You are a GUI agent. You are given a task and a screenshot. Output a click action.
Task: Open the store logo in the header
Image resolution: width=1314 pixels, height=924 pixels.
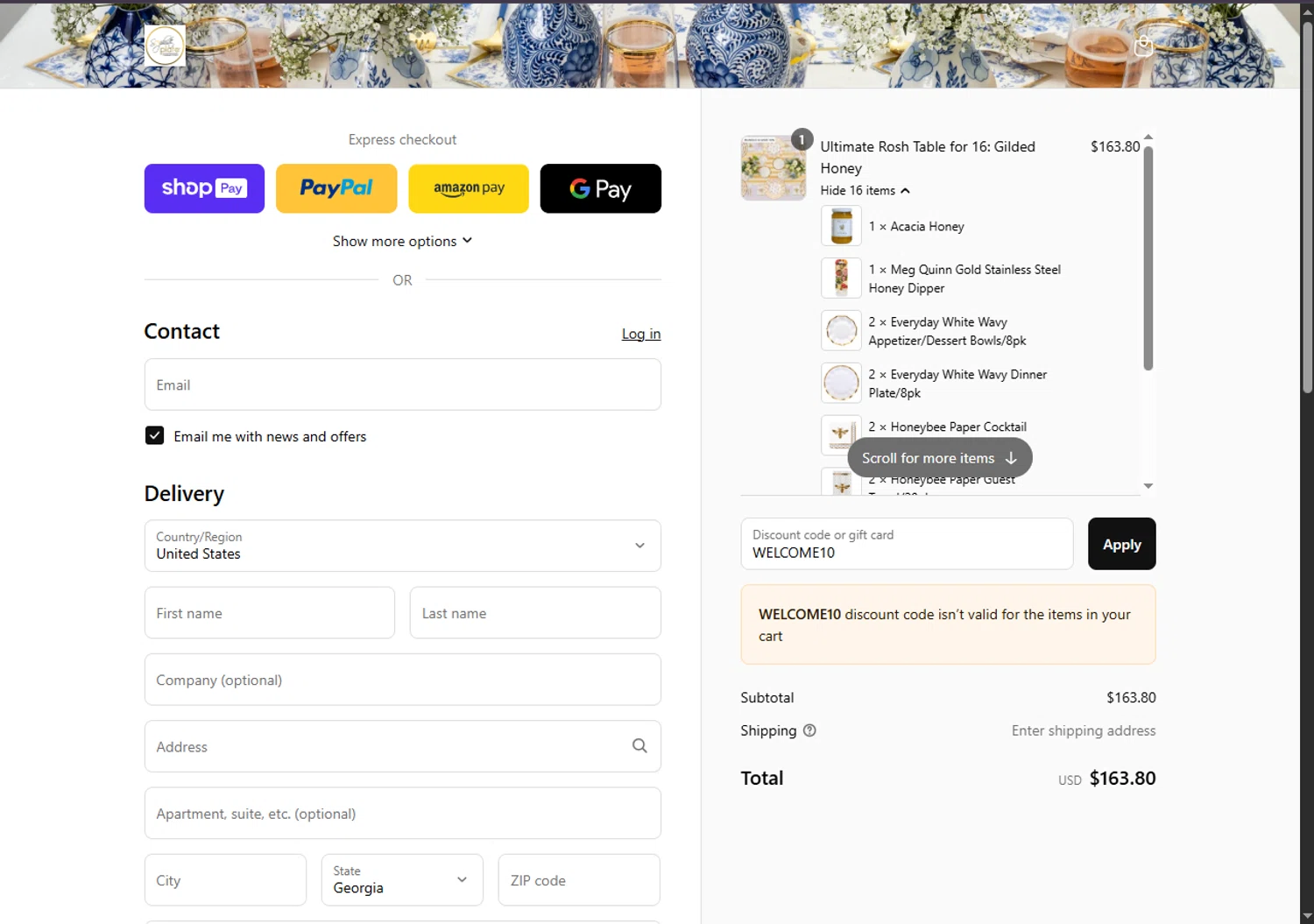point(165,45)
